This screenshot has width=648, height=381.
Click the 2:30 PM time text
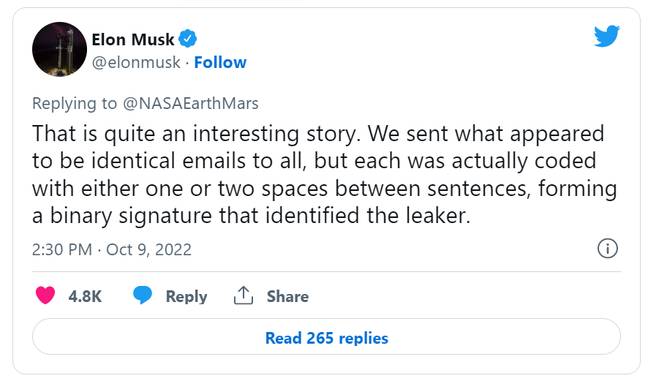(x=62, y=250)
